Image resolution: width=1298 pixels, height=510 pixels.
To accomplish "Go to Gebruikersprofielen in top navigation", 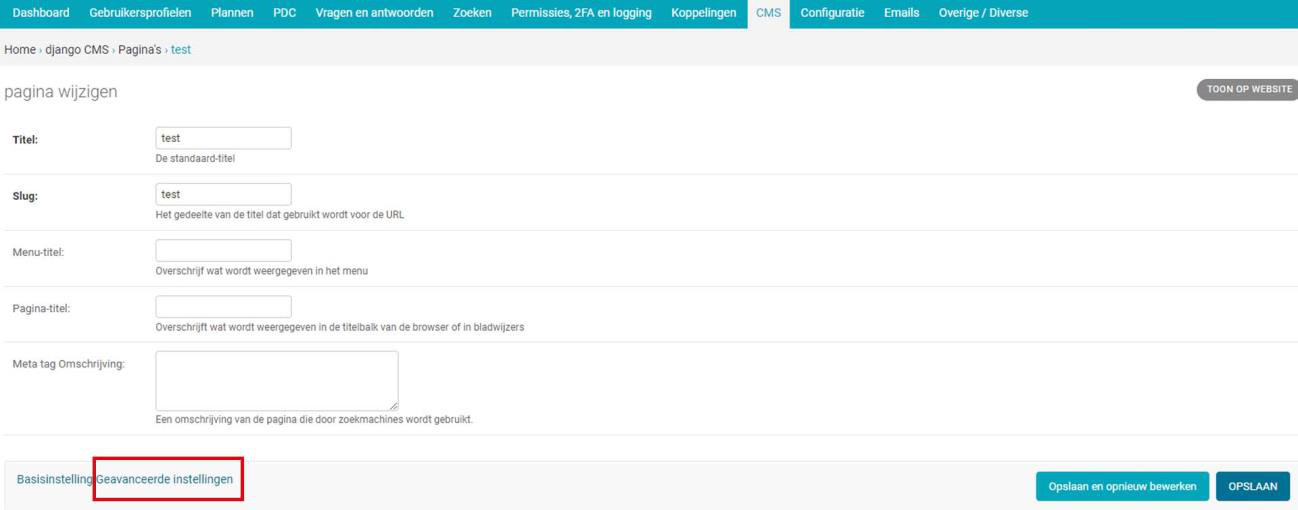I will click(140, 13).
